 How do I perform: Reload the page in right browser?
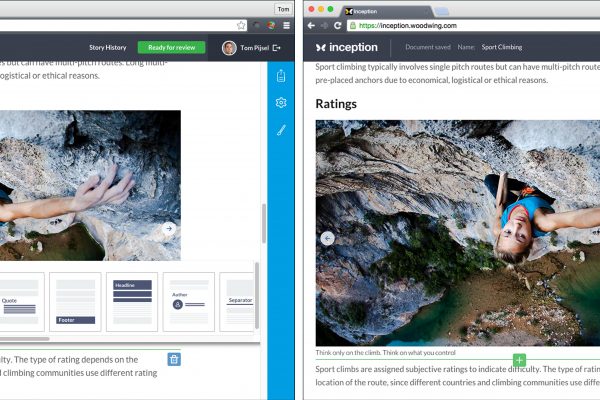tap(338, 26)
